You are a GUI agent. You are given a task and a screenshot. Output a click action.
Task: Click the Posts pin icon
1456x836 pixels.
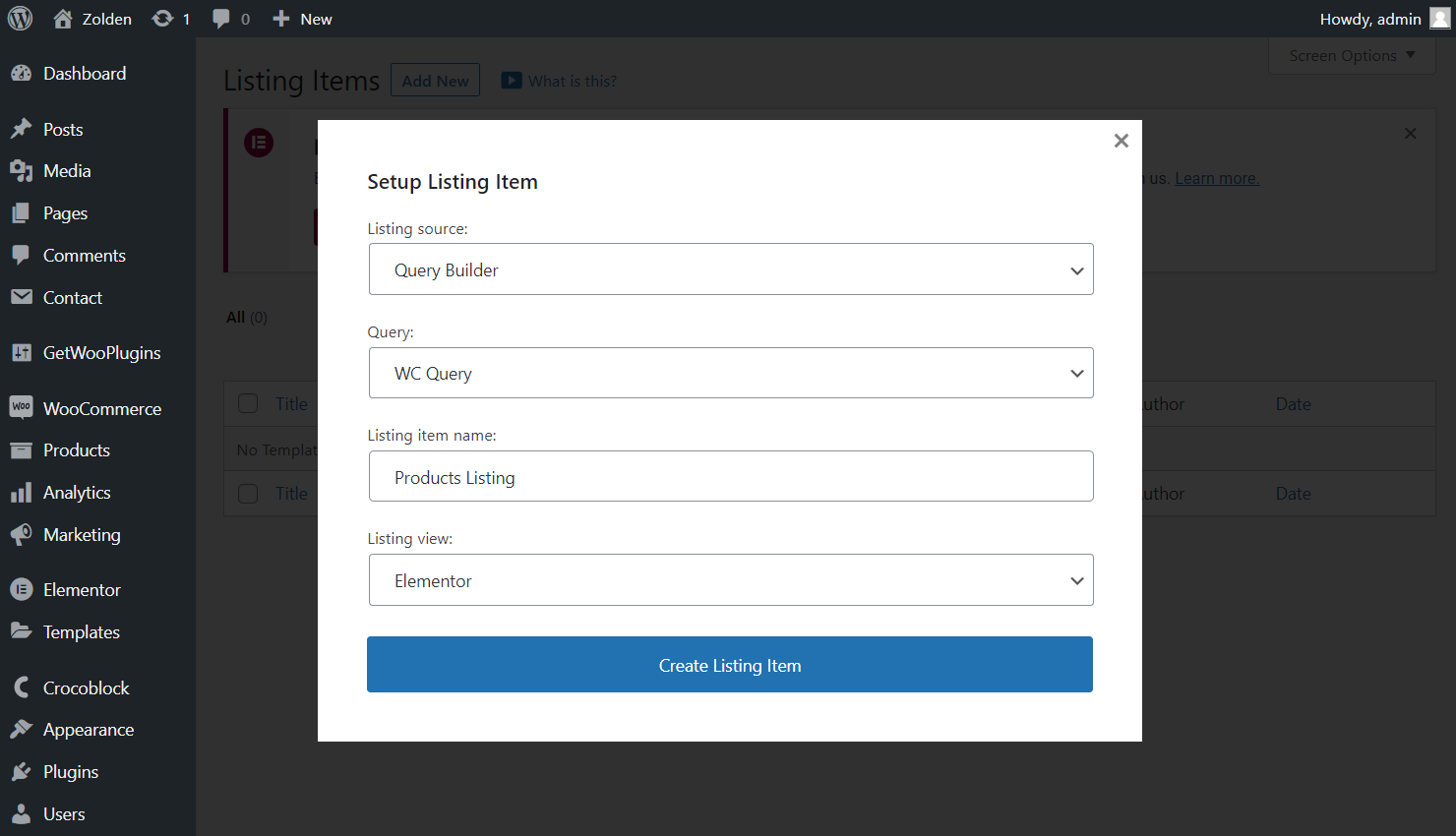21,130
